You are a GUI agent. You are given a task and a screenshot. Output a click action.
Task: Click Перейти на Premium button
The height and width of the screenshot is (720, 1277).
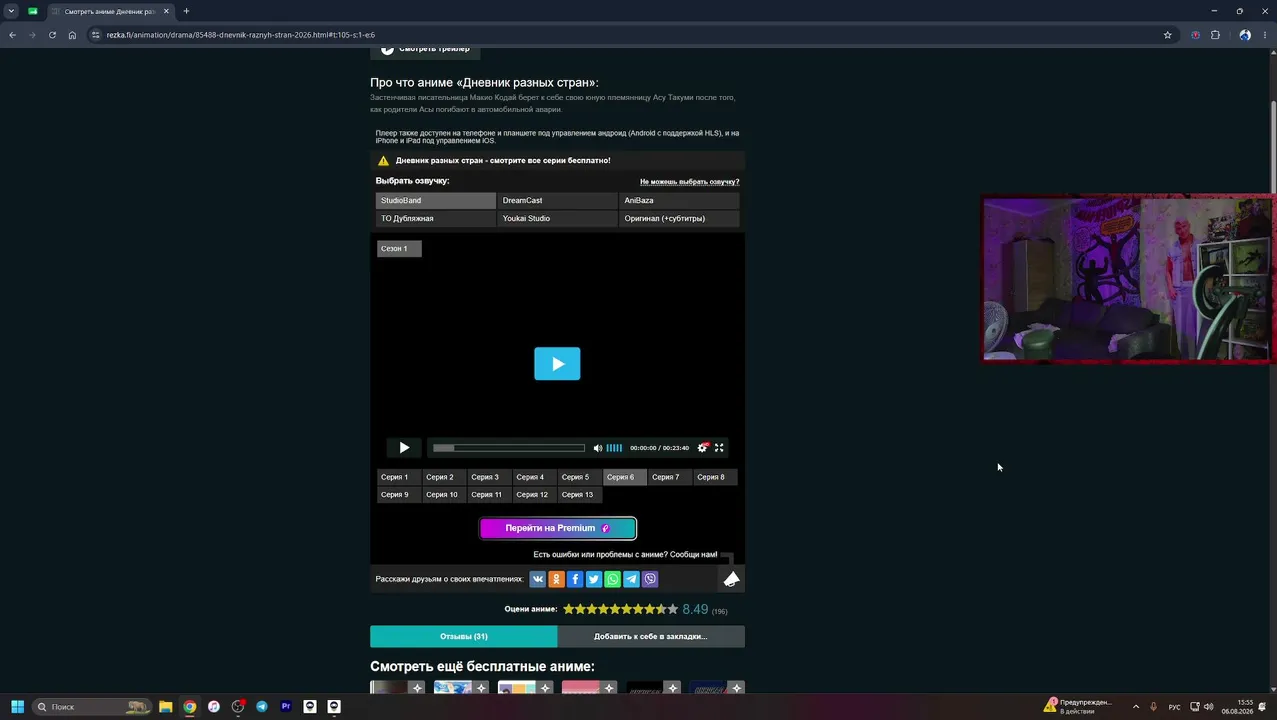558,528
